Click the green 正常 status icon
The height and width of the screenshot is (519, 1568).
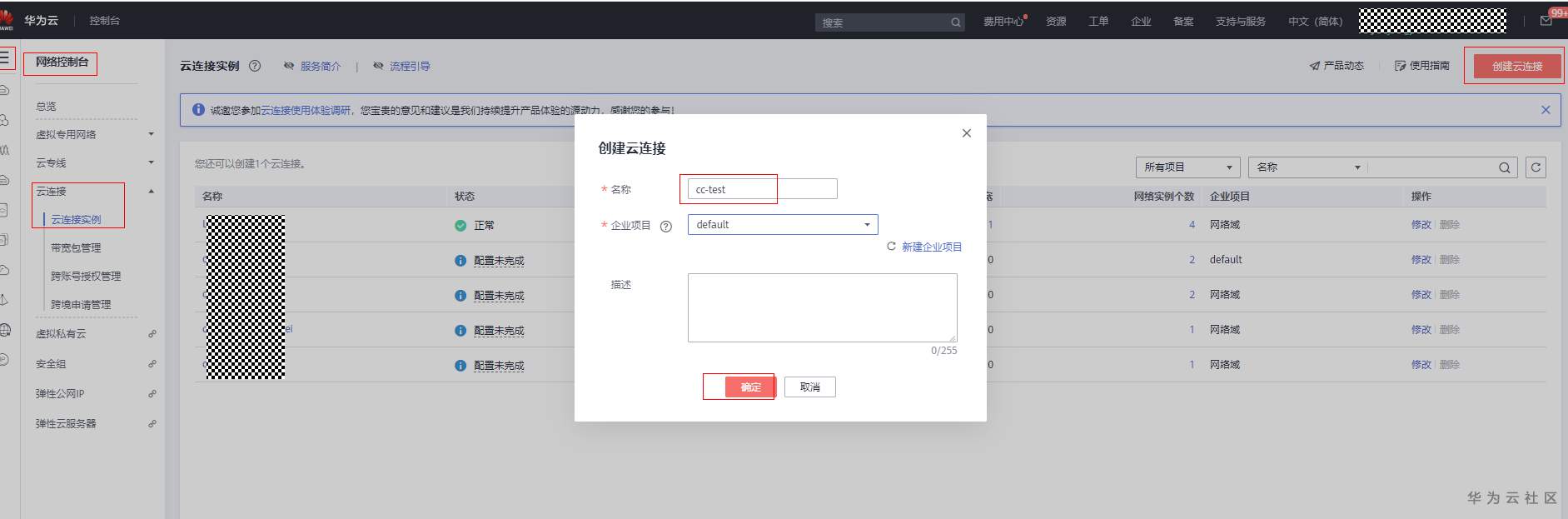[460, 226]
